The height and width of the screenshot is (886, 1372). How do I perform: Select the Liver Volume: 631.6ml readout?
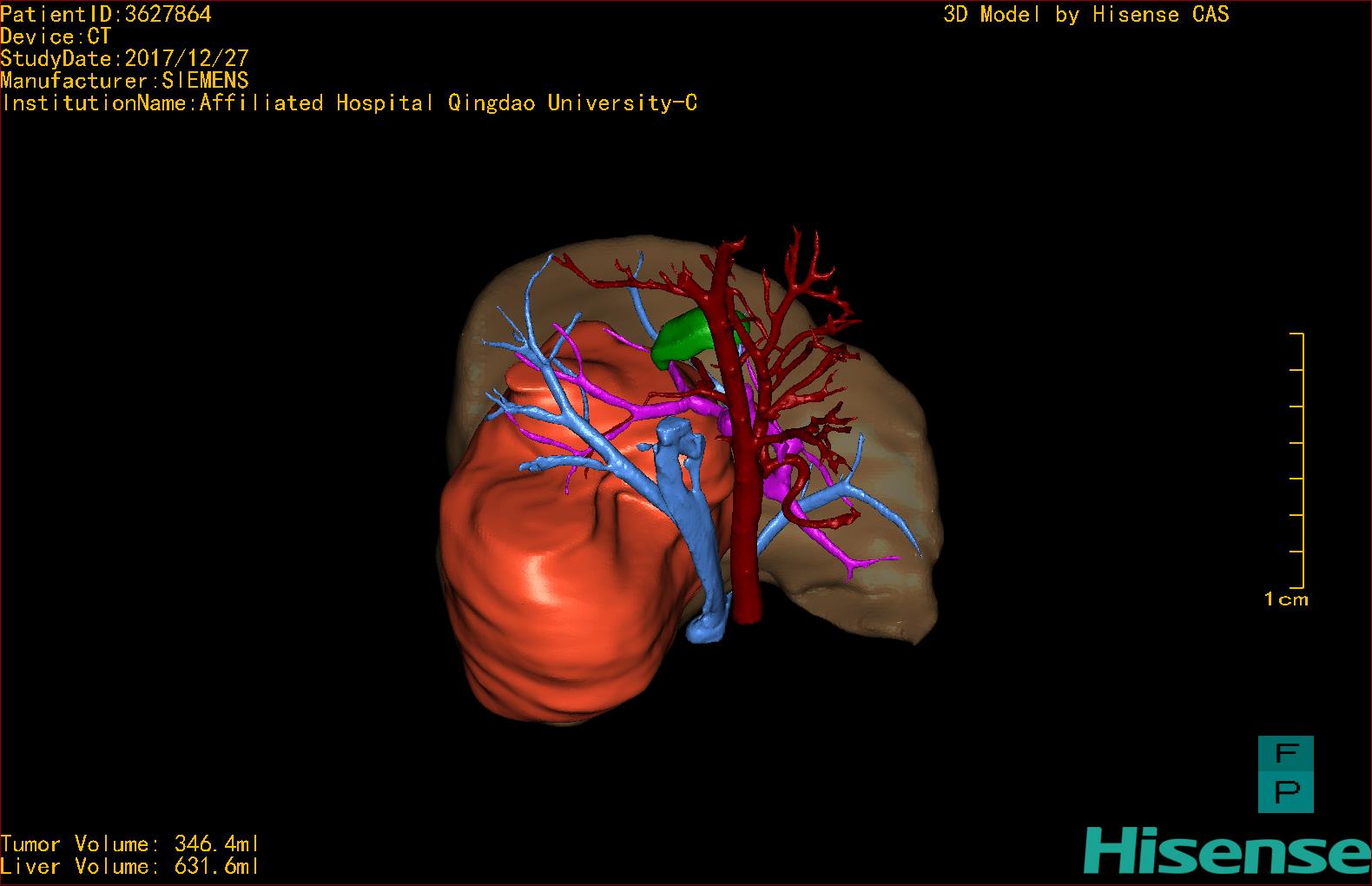[129, 866]
